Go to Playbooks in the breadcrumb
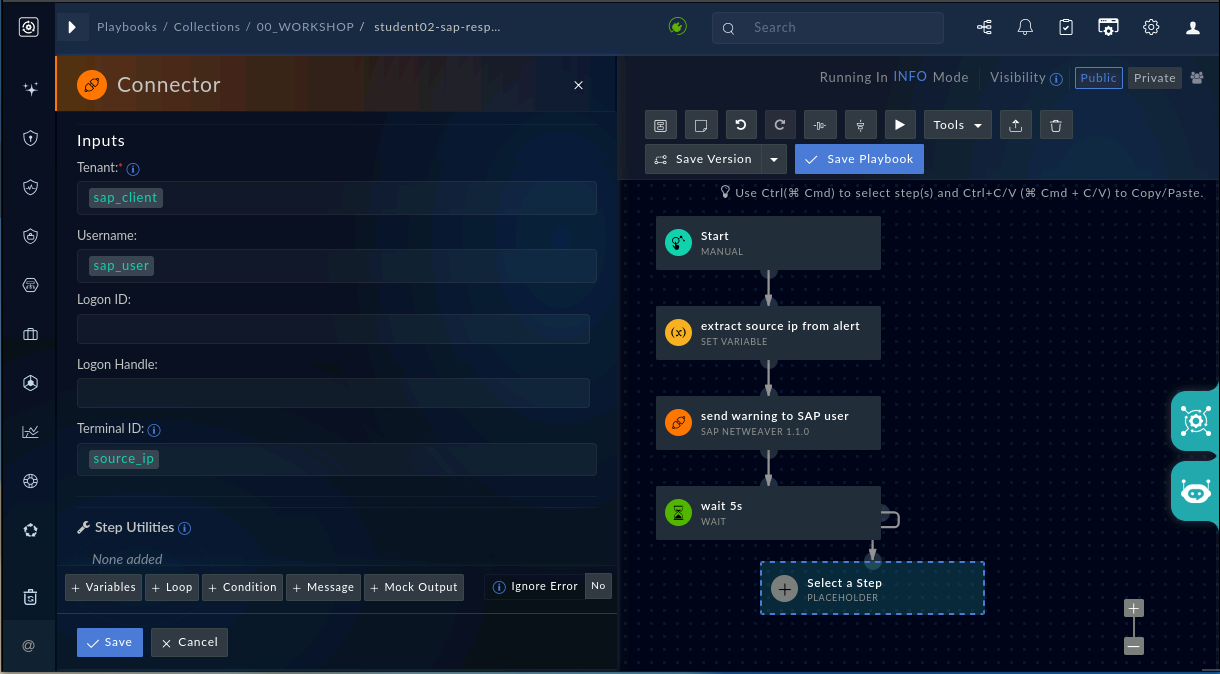This screenshot has width=1220, height=674. [127, 27]
